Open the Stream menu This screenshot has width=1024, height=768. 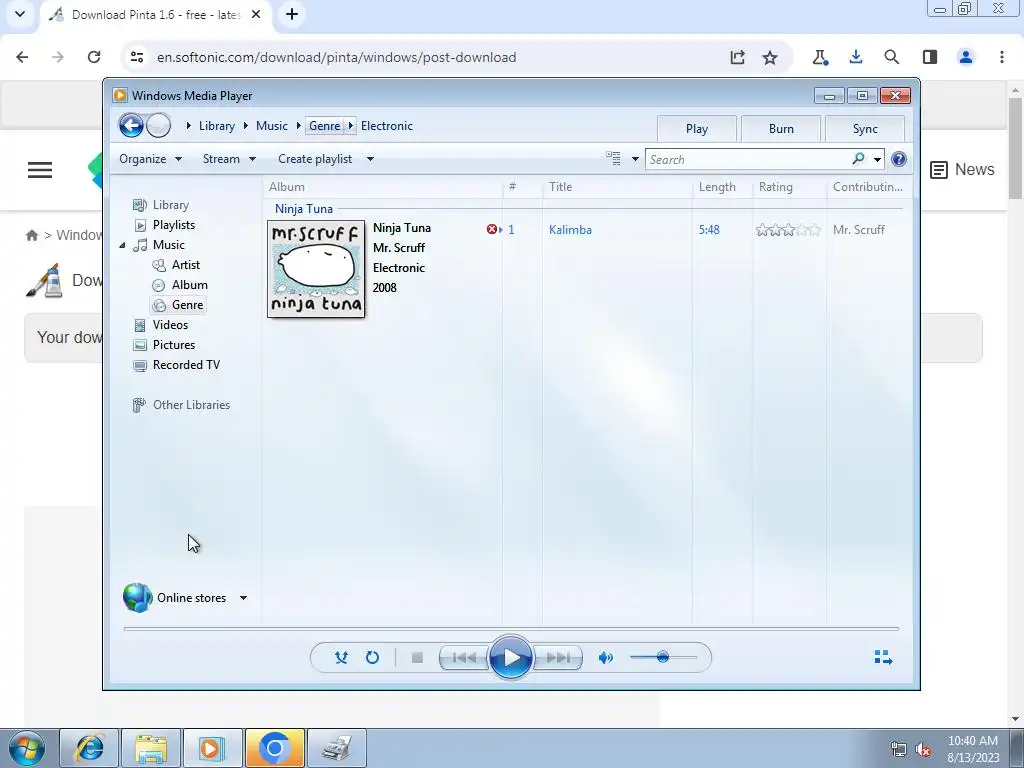229,159
